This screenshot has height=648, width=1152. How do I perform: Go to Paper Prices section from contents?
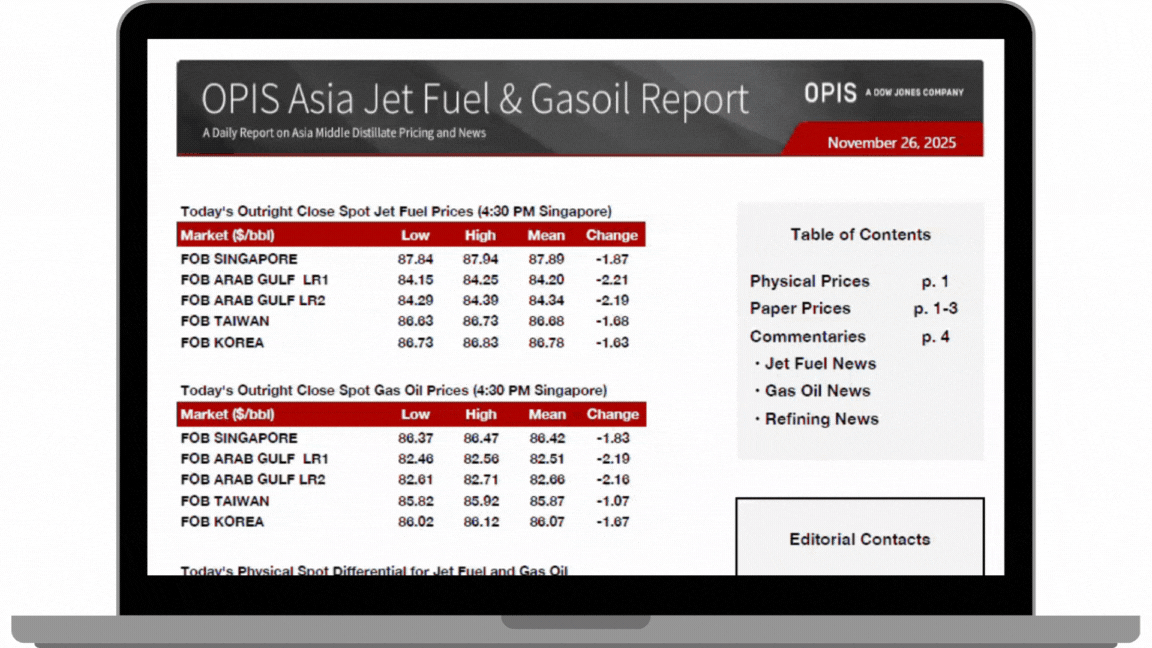point(800,308)
